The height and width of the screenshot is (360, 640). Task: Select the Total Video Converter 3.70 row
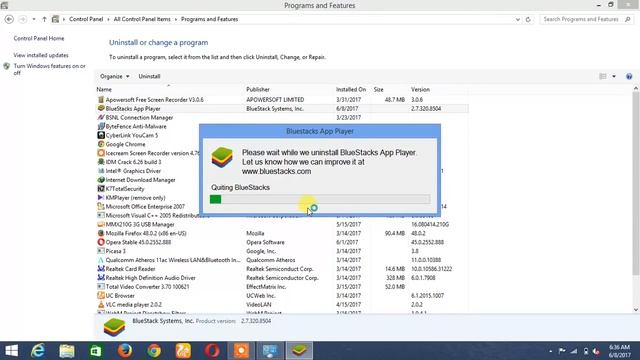(x=282, y=287)
